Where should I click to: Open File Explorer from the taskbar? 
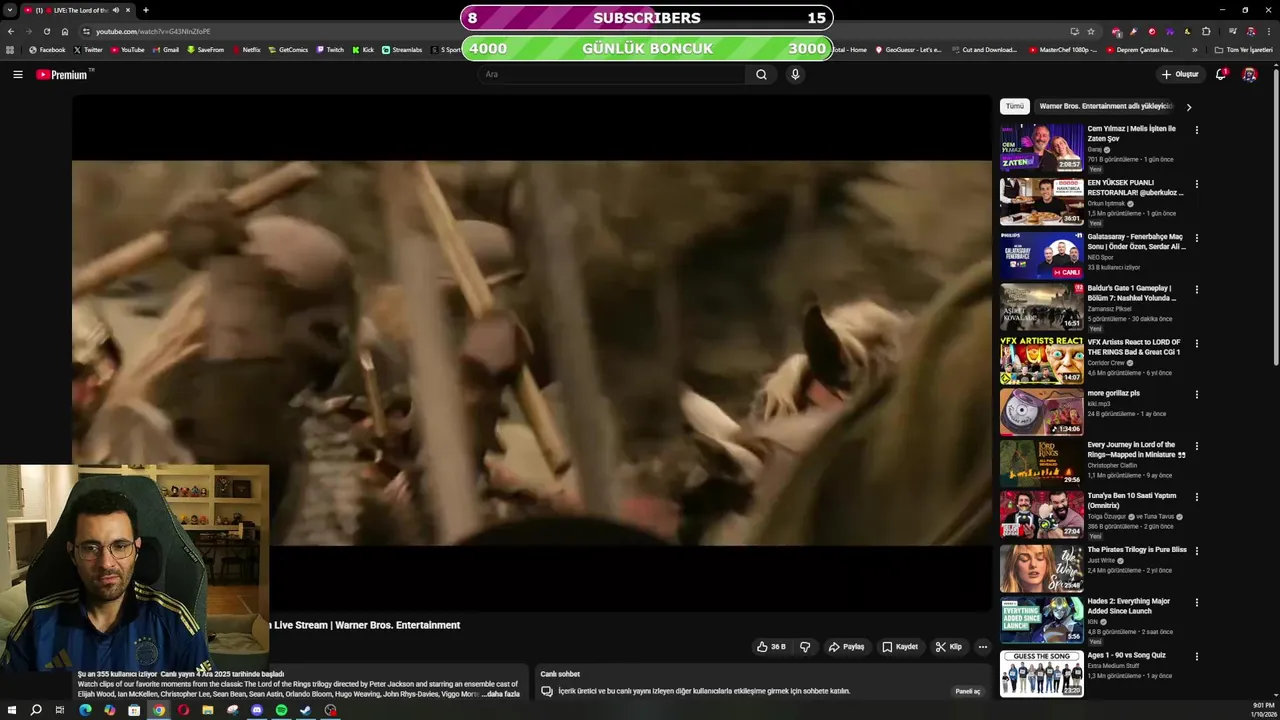click(x=208, y=710)
